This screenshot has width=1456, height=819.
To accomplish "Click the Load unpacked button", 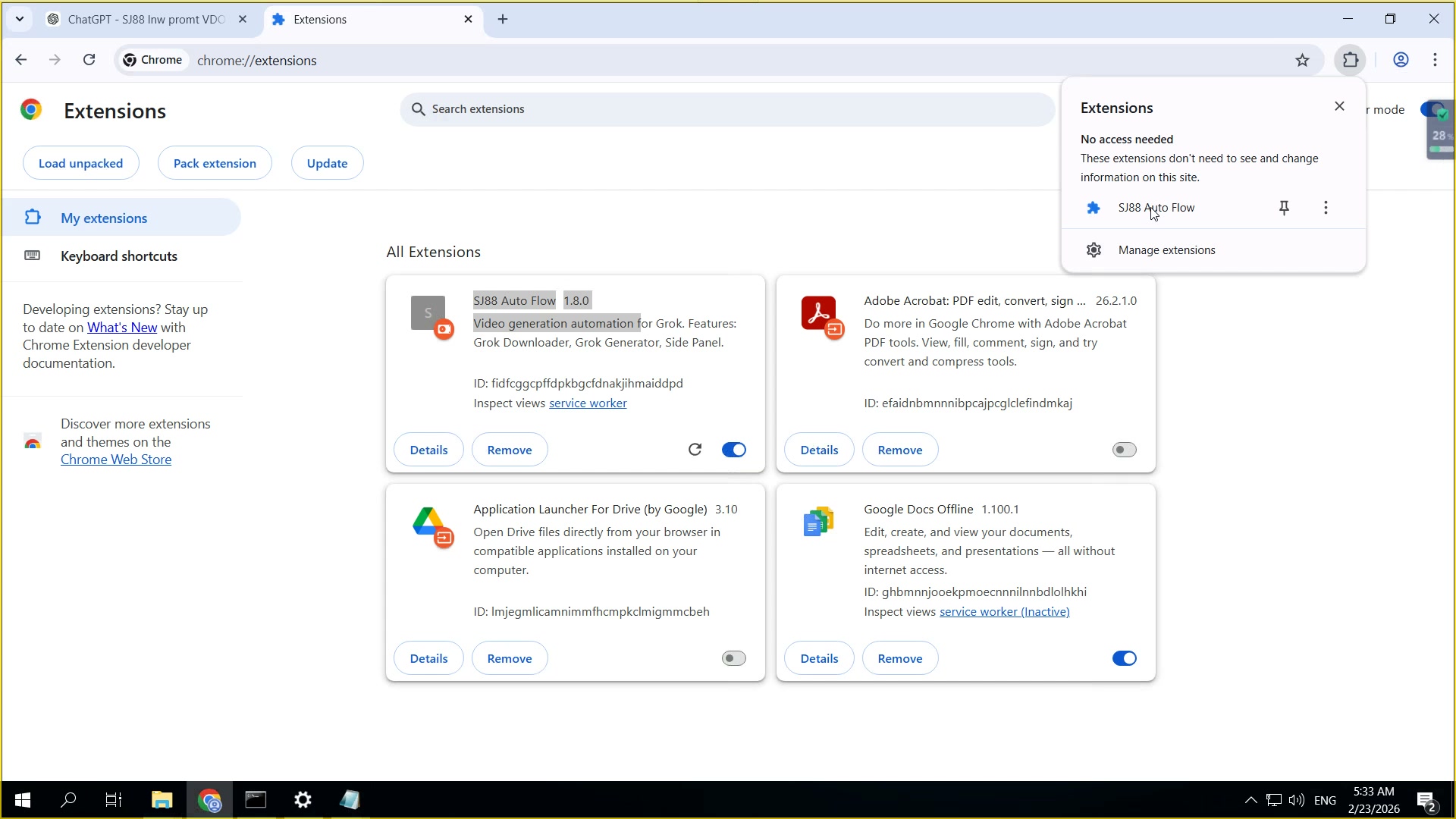I will (x=80, y=163).
